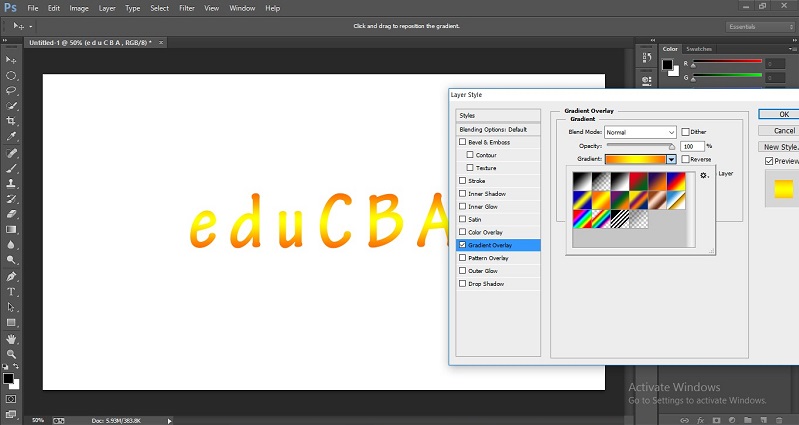Open the Properties panel icon below History
This screenshot has width=799, height=425.
click(647, 80)
